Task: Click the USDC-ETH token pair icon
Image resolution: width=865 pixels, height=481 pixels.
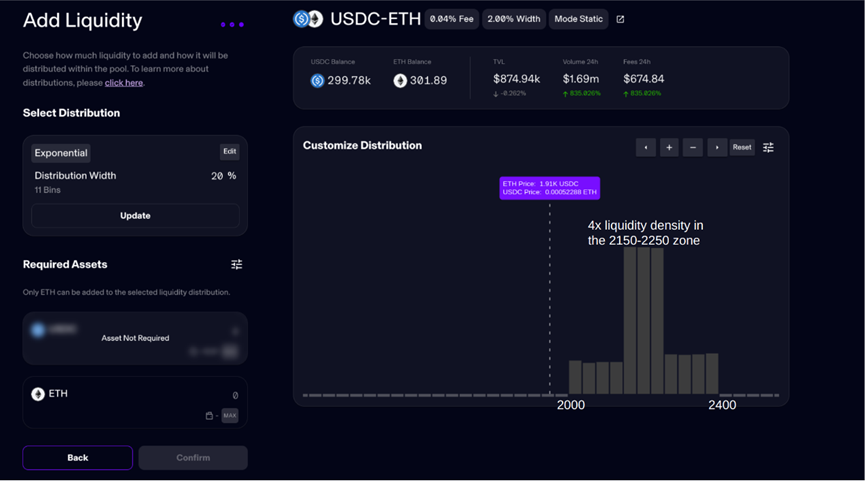Action: point(308,19)
